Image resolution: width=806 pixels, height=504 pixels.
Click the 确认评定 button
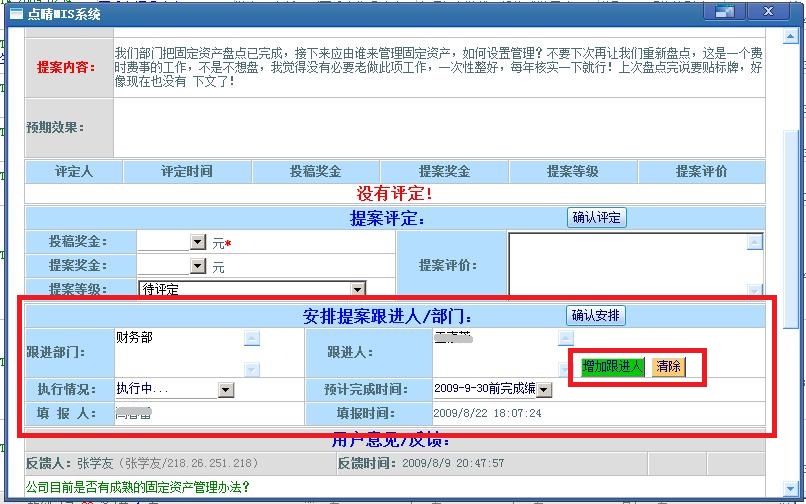coord(596,218)
